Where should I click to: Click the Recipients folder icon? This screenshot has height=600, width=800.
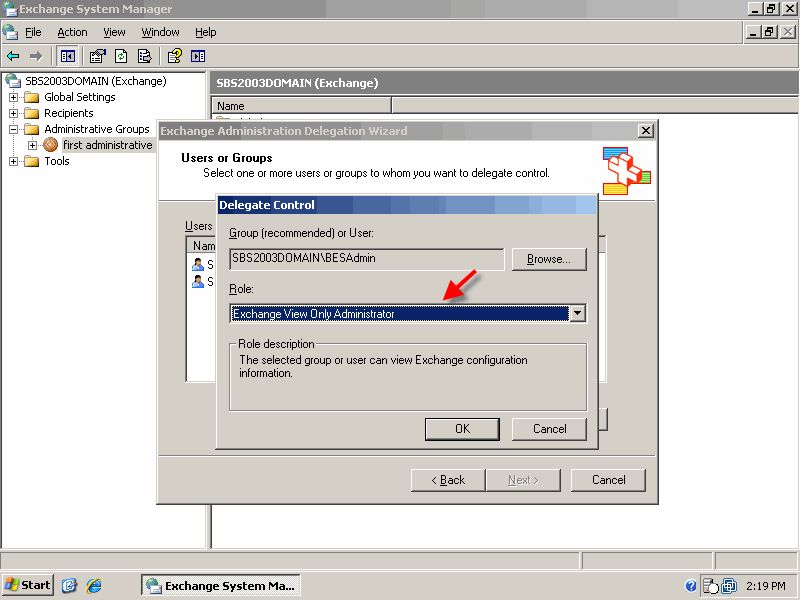click(32, 113)
